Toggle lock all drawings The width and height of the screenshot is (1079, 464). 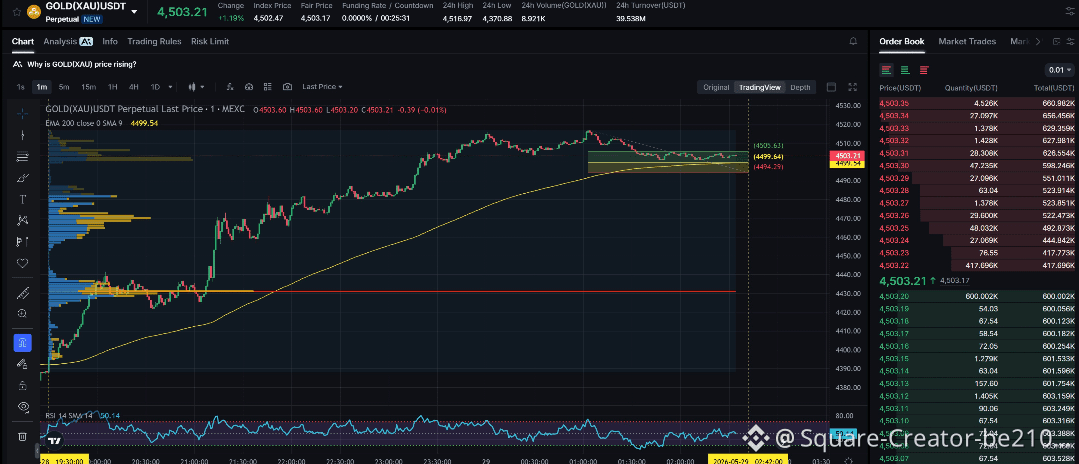pyautogui.click(x=23, y=385)
